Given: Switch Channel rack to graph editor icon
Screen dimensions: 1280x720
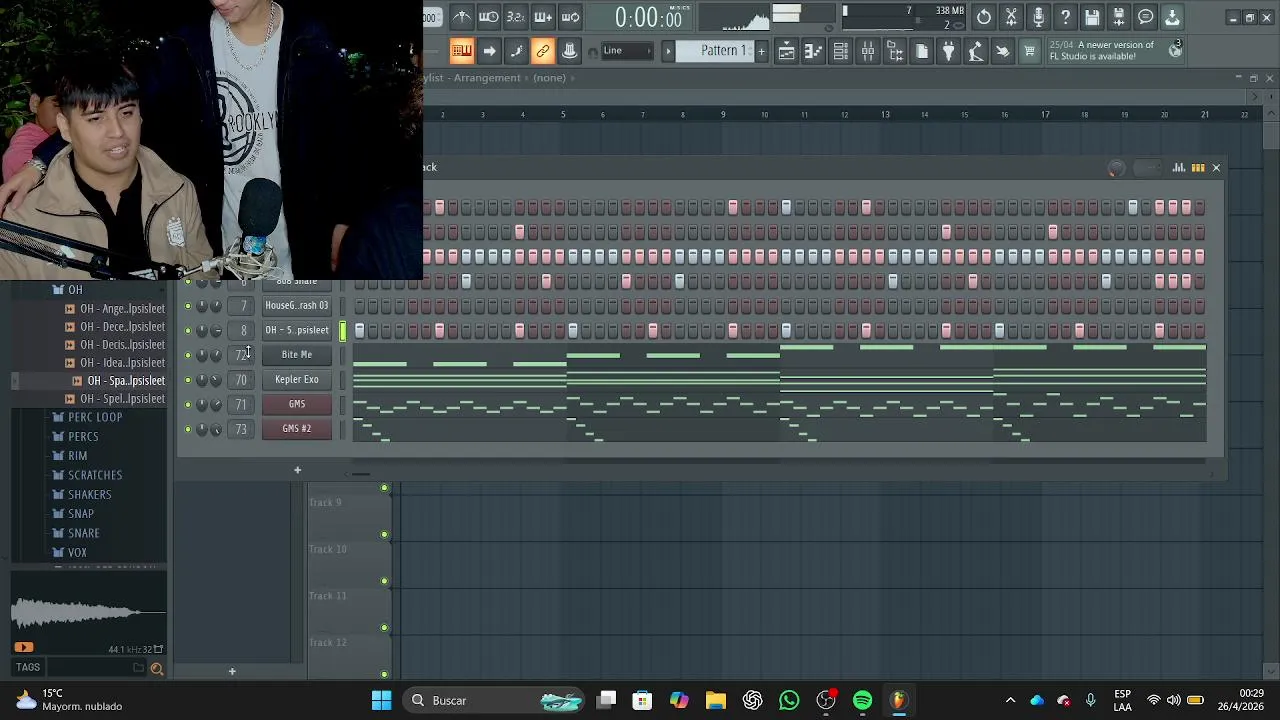Looking at the screenshot, I should [x=1179, y=168].
